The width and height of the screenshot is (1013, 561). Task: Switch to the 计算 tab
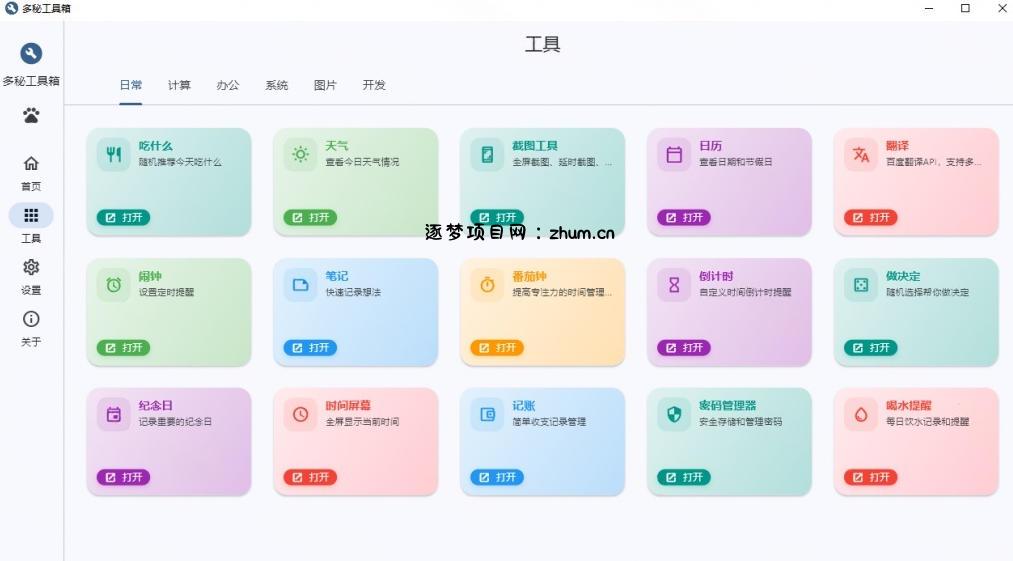(x=179, y=85)
